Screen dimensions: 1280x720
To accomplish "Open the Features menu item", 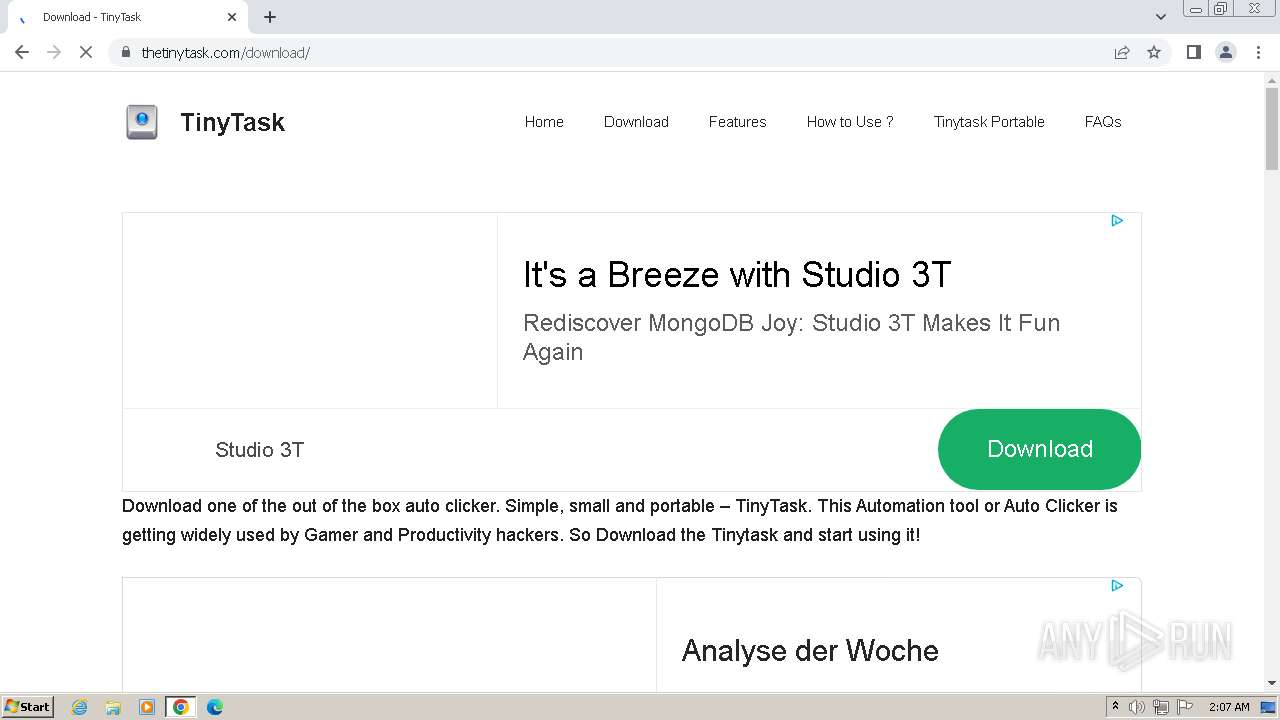I will 737,122.
